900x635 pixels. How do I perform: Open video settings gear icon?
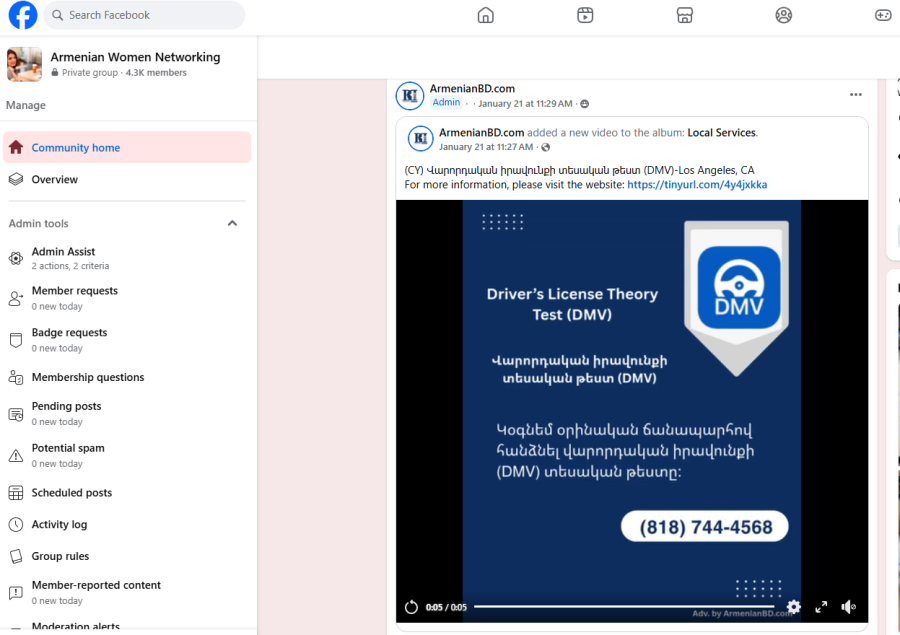click(793, 607)
